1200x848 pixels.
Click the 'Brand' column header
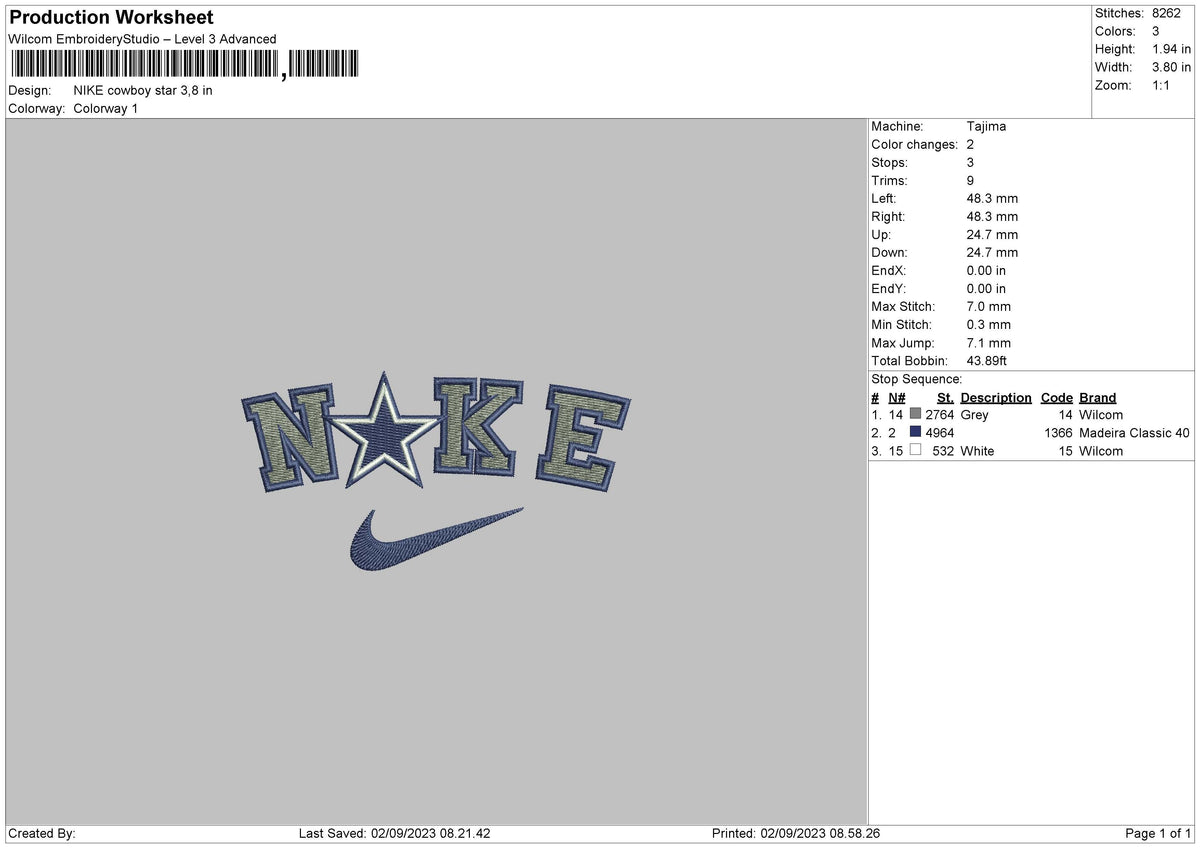click(1098, 398)
